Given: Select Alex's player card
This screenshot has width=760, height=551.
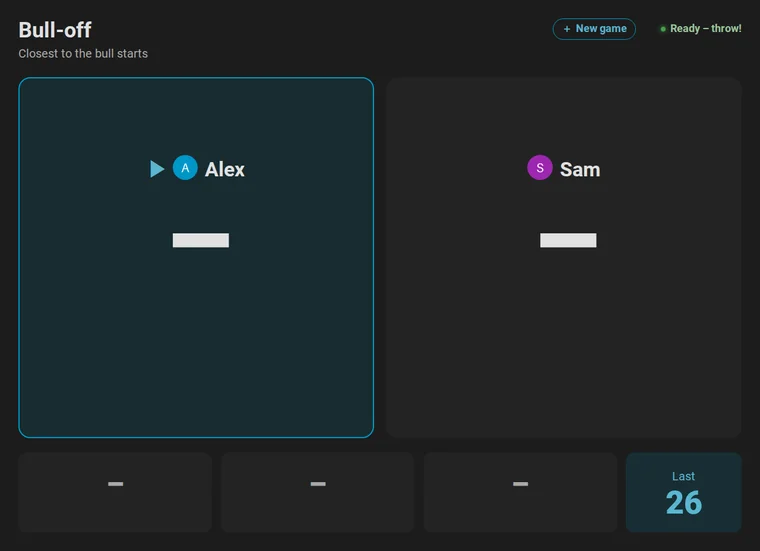Looking at the screenshot, I should (x=196, y=257).
